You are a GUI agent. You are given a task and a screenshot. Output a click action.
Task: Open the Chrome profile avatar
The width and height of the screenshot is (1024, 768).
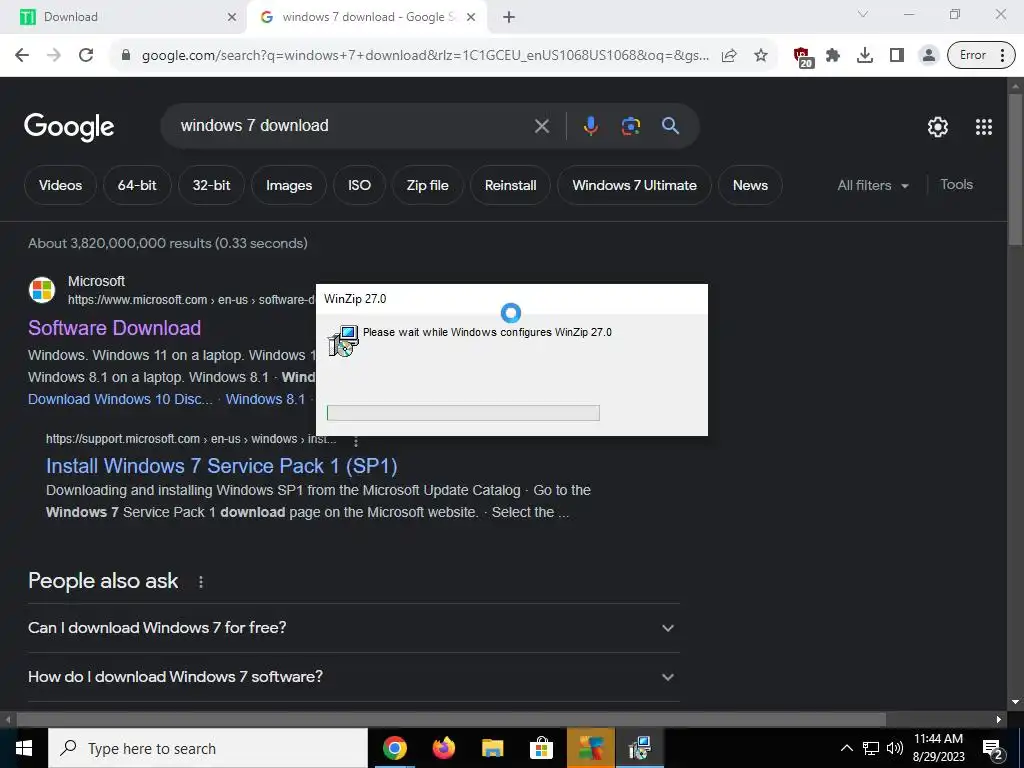[928, 56]
